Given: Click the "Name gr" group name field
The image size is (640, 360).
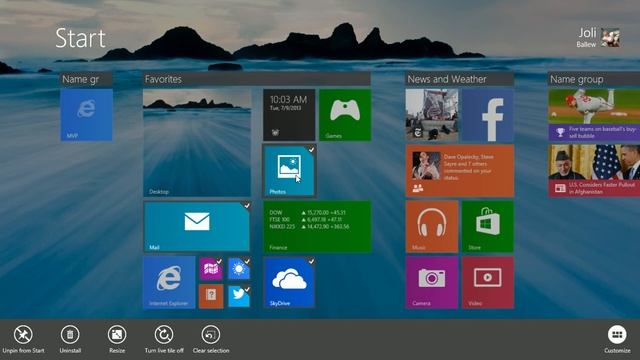Looking at the screenshot, I should tap(86, 79).
